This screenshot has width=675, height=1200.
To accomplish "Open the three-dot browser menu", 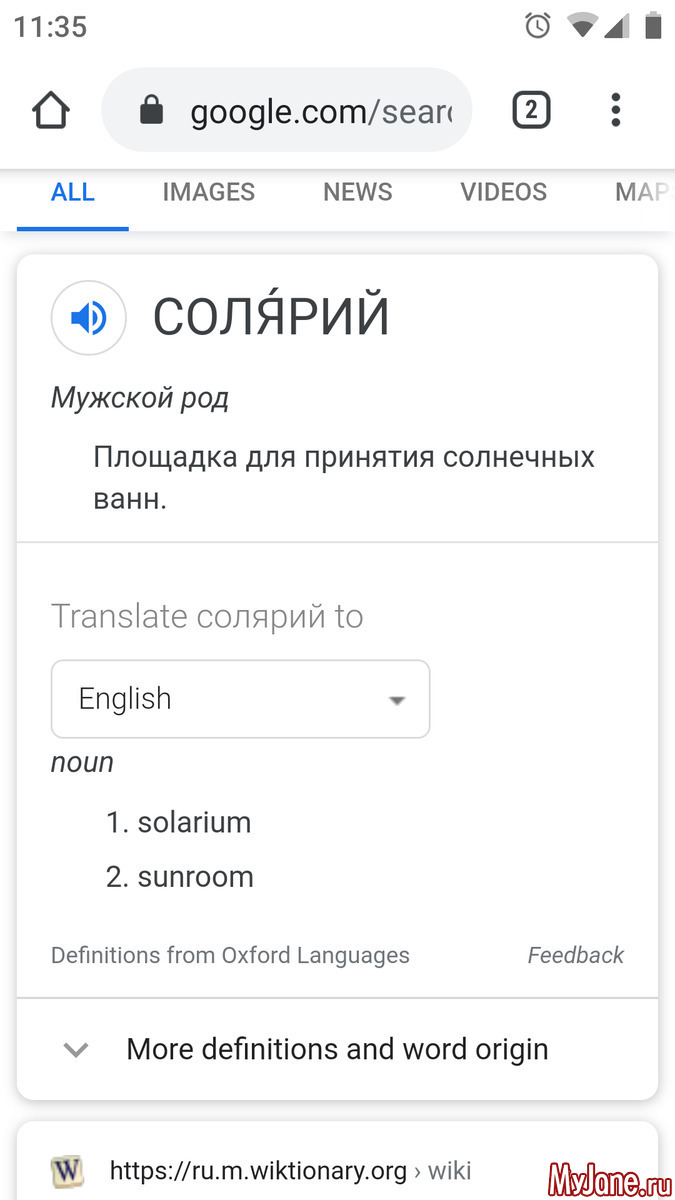I will point(616,110).
